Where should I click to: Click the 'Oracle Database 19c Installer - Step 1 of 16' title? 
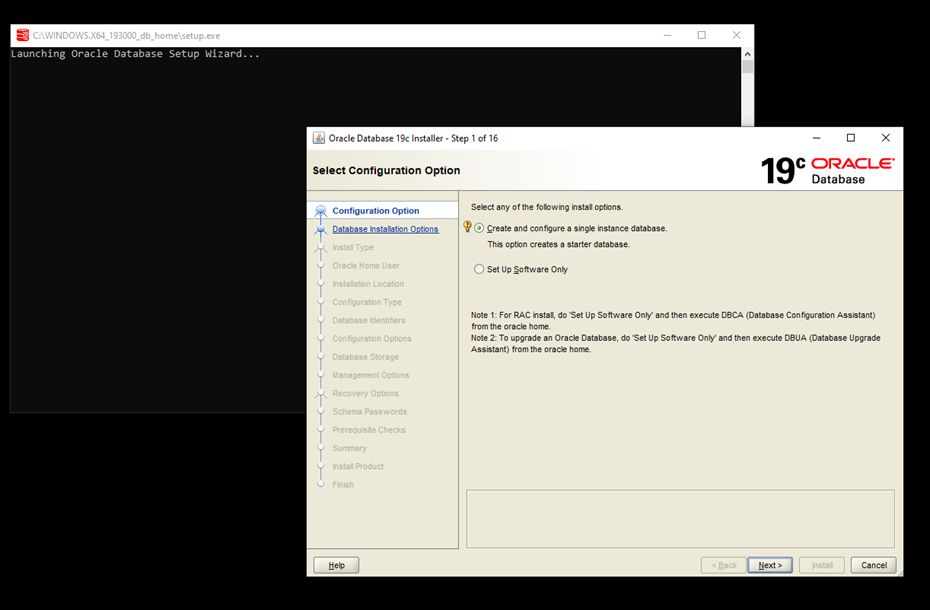(413, 138)
